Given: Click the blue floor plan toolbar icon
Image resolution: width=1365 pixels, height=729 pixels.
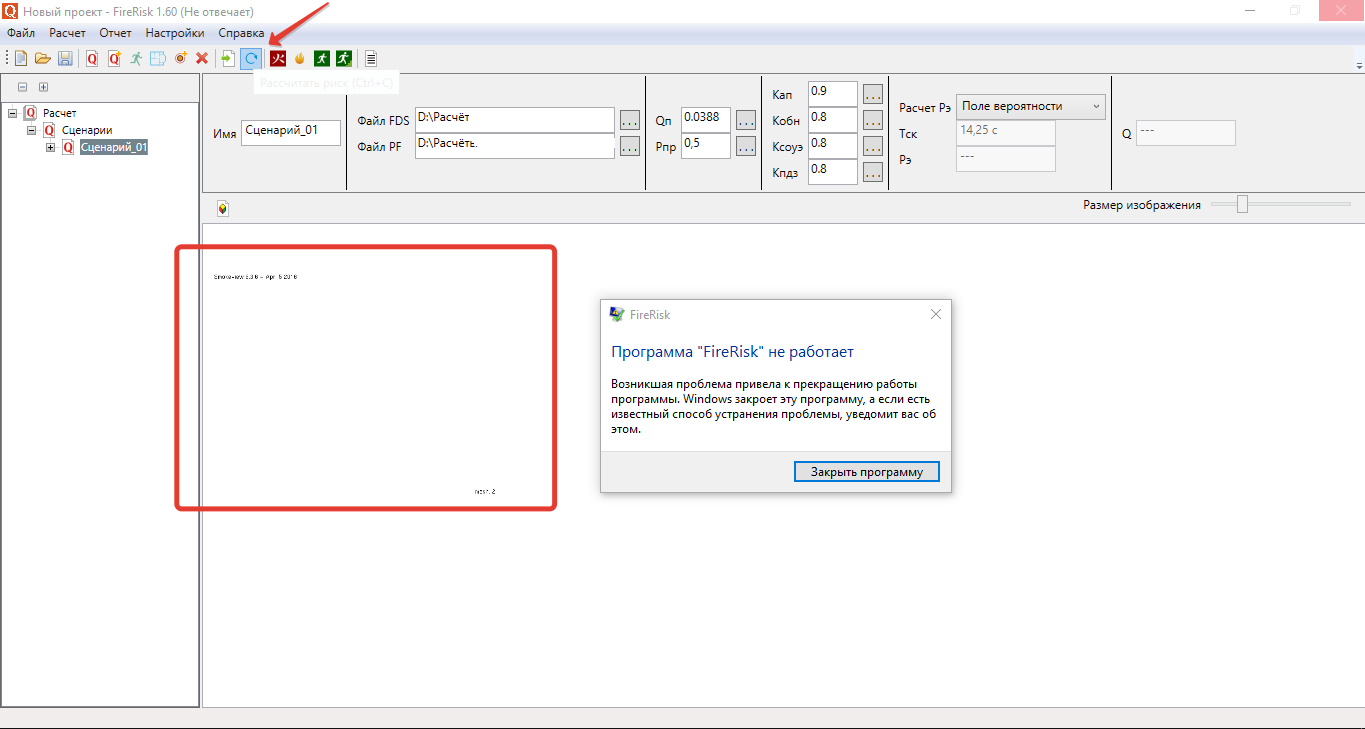Looking at the screenshot, I should tap(158, 58).
